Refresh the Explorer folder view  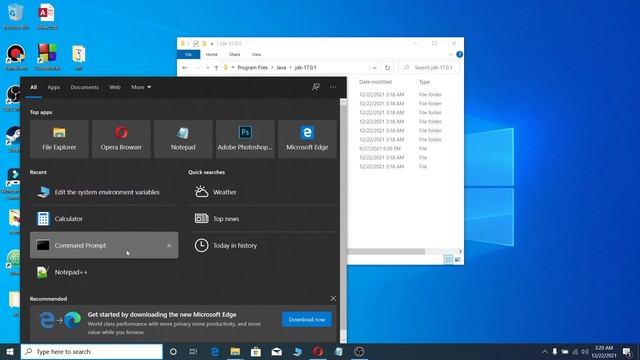click(387, 67)
